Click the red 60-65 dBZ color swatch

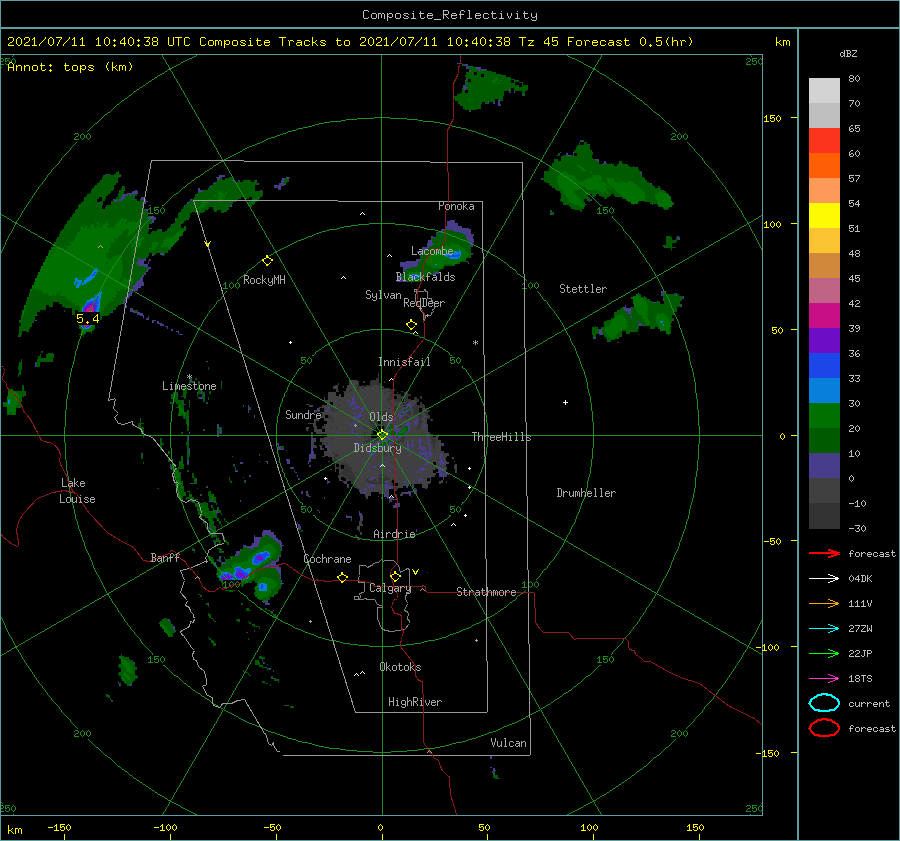coord(824,140)
